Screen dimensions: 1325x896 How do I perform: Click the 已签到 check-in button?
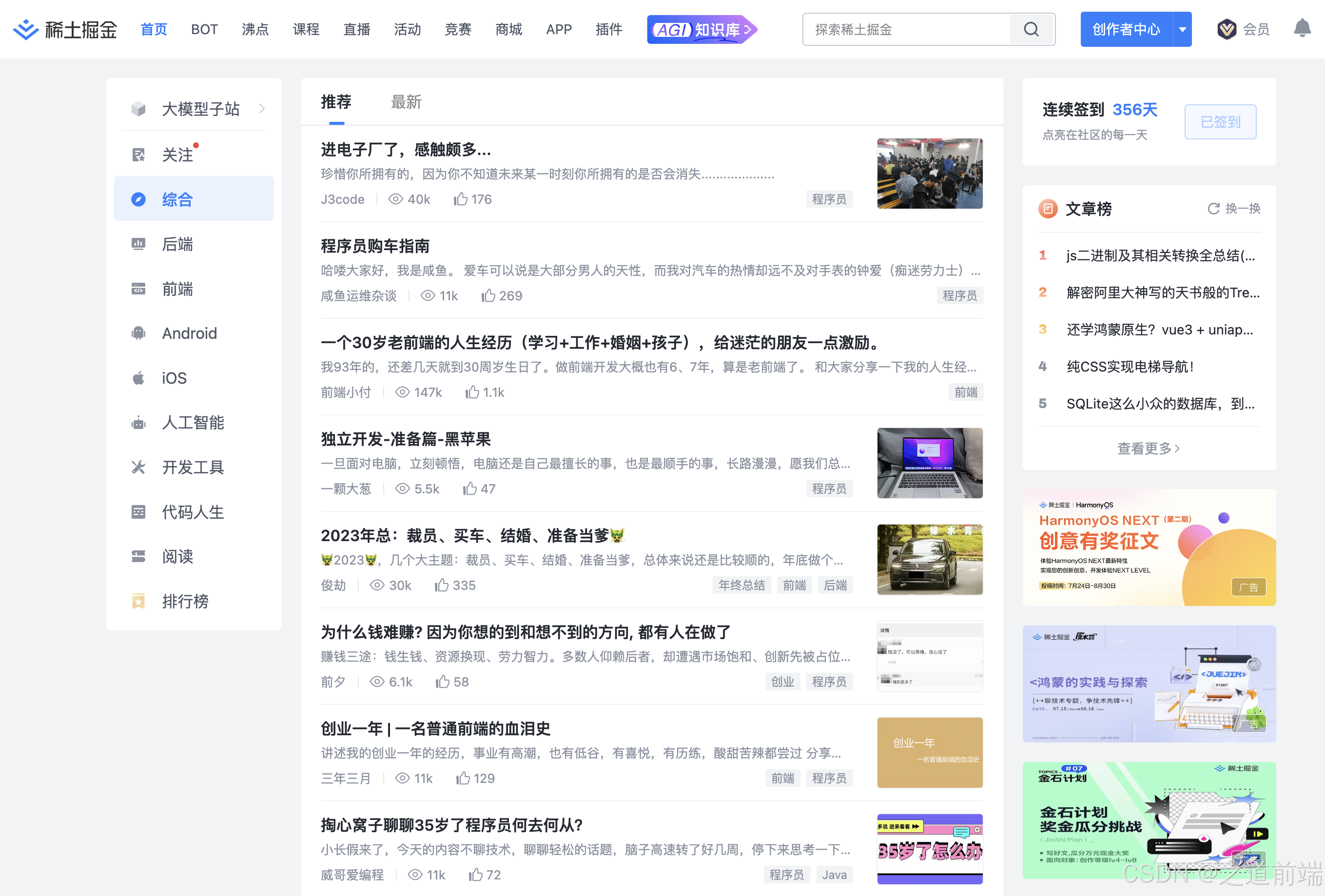1220,121
